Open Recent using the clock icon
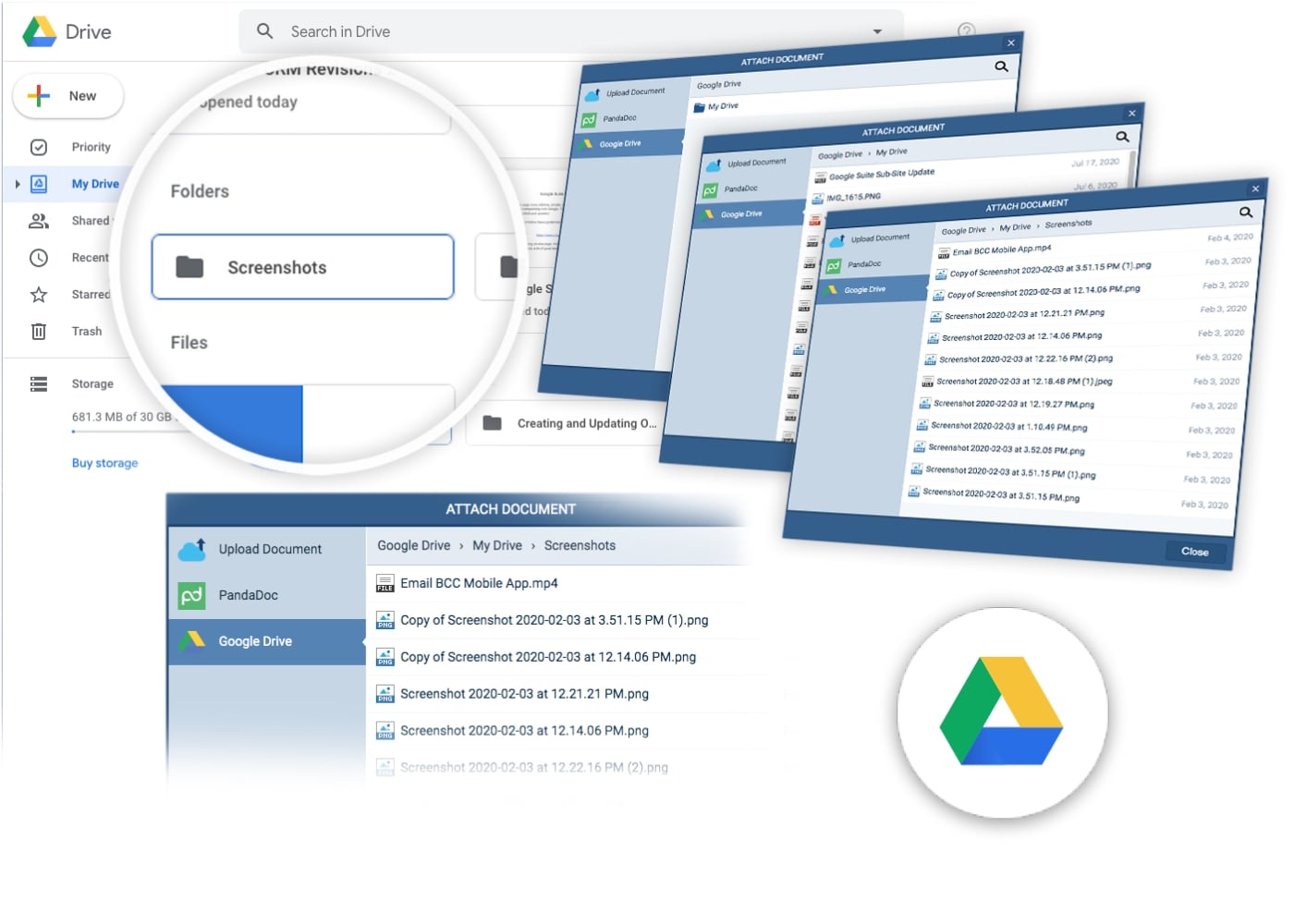Screen dimensions: 1294x924 point(38,257)
